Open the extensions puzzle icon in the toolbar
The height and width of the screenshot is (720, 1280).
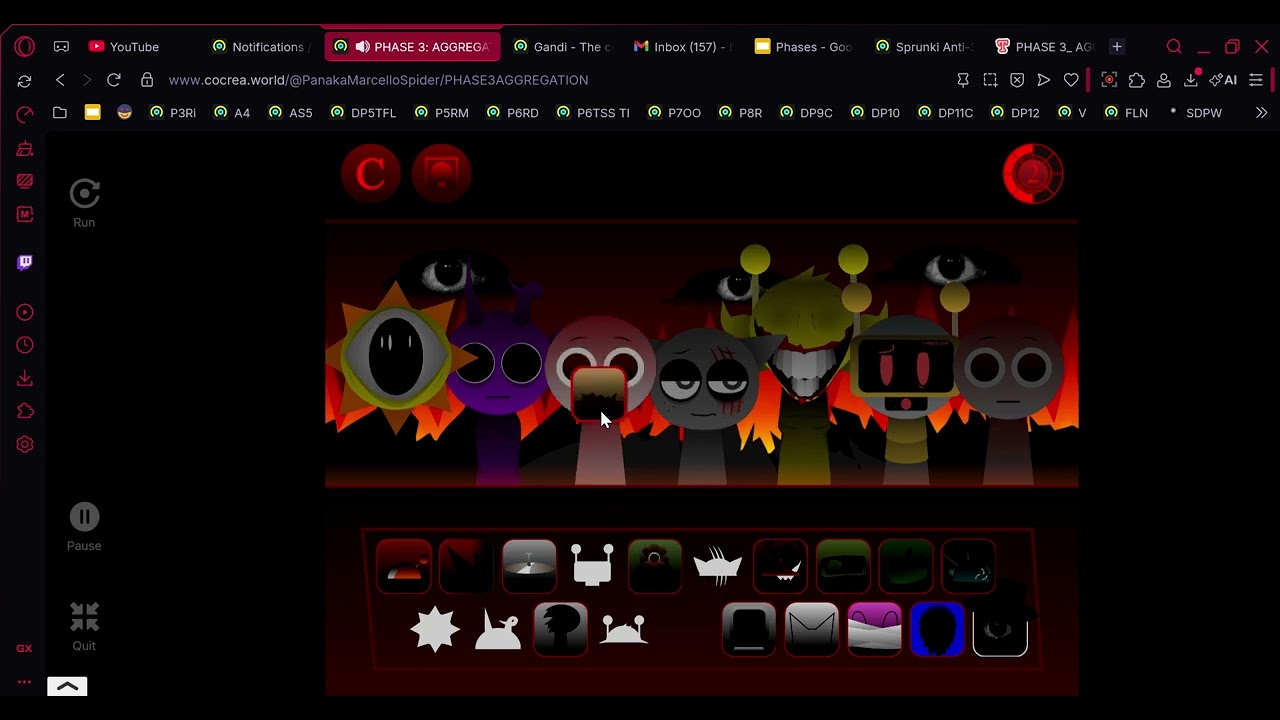coord(1137,80)
